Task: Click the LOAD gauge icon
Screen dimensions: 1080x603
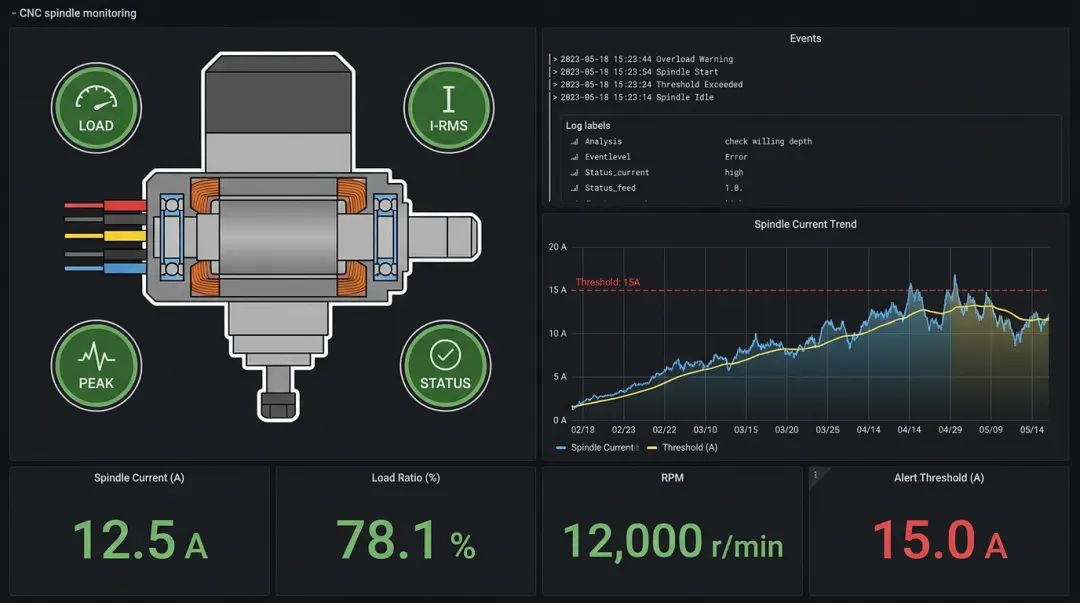Action: [96, 108]
